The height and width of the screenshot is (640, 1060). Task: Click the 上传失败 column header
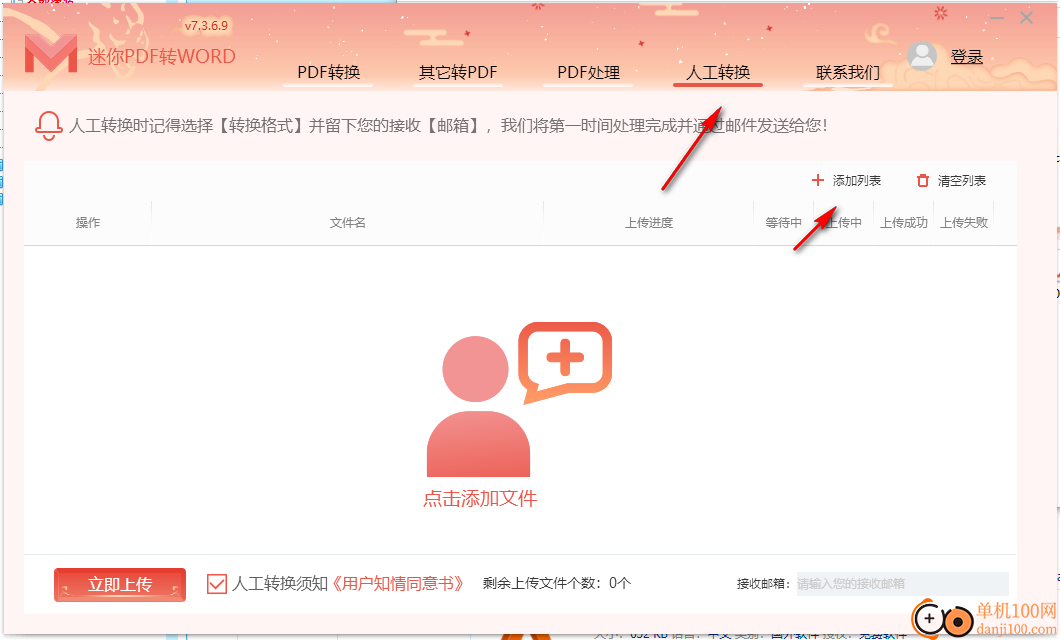[964, 222]
